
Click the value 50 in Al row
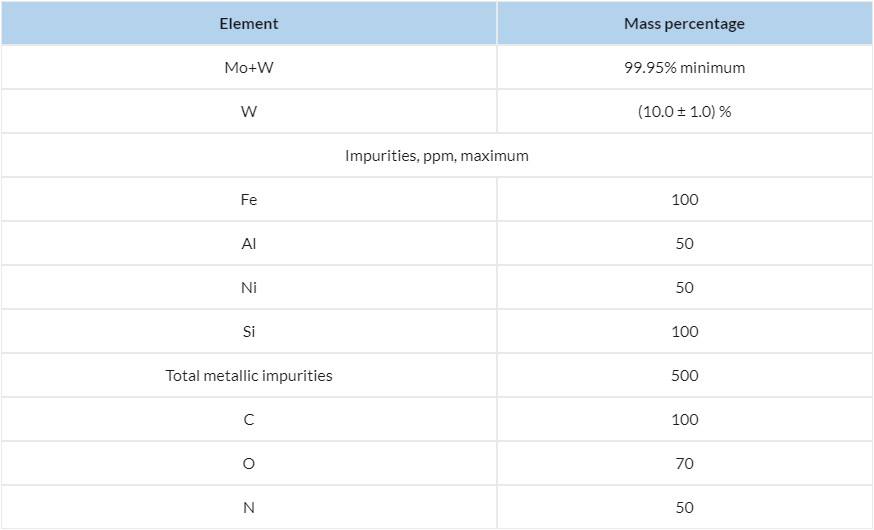pos(684,244)
